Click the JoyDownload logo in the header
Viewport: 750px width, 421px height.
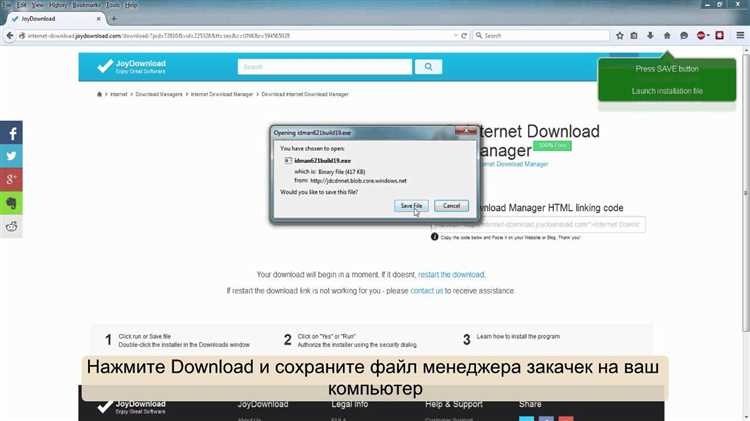(131, 66)
